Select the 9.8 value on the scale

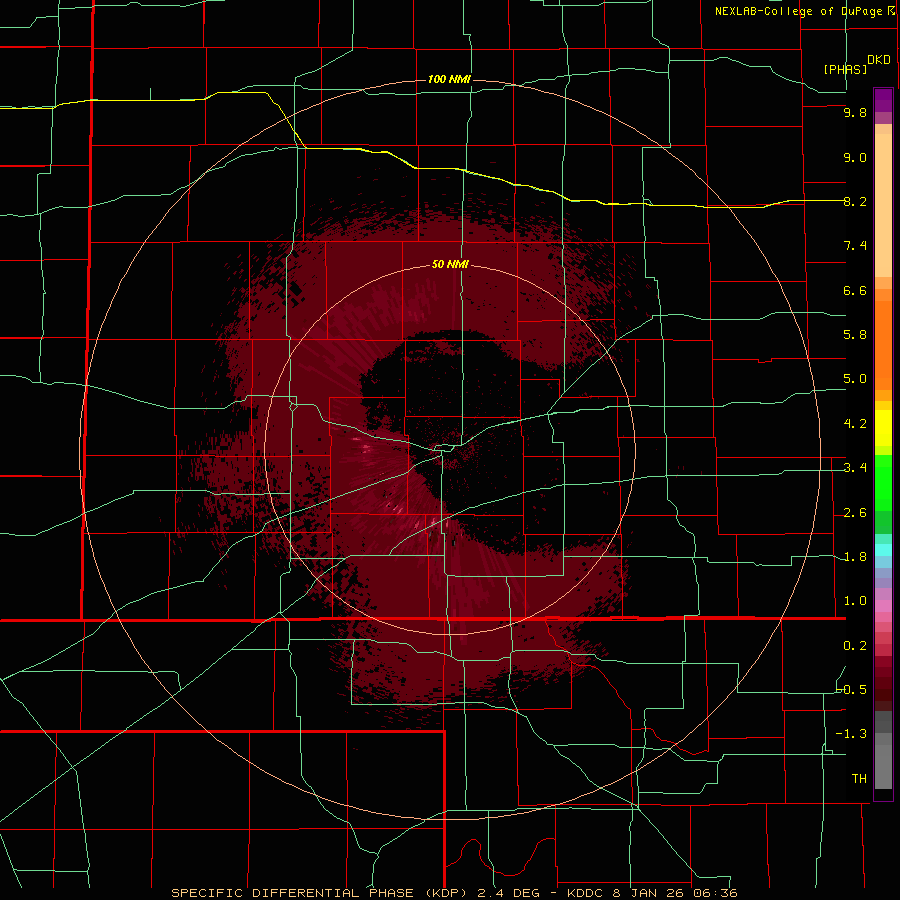click(x=855, y=112)
